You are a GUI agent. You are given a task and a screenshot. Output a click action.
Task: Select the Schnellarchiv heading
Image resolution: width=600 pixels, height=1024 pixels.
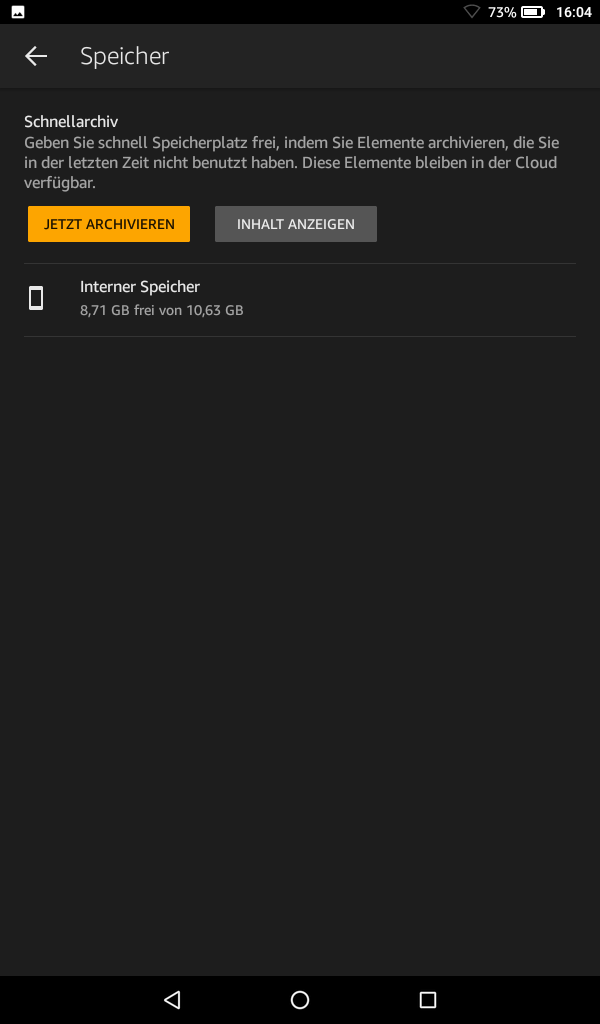click(71, 121)
